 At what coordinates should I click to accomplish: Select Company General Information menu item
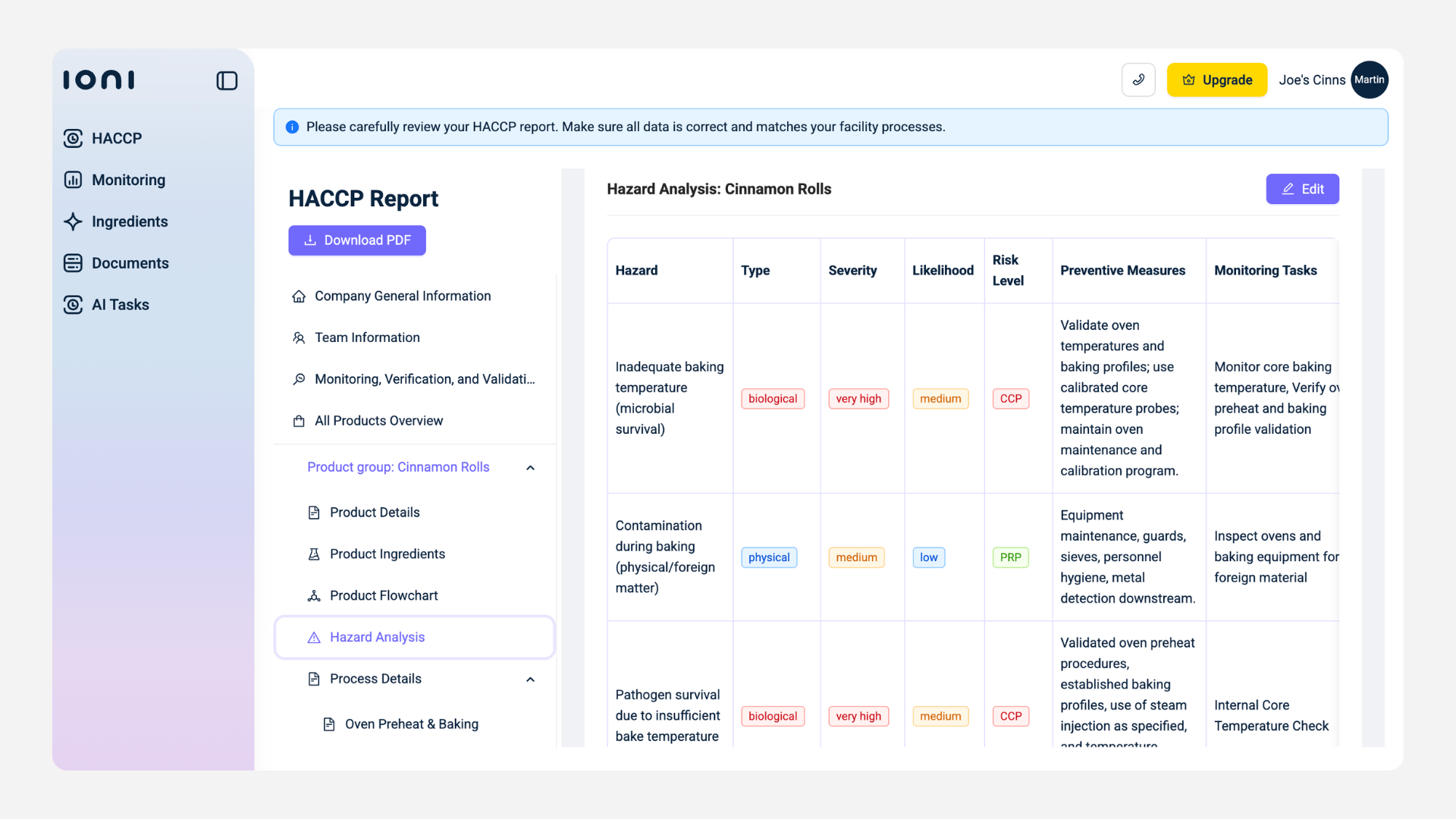point(402,296)
